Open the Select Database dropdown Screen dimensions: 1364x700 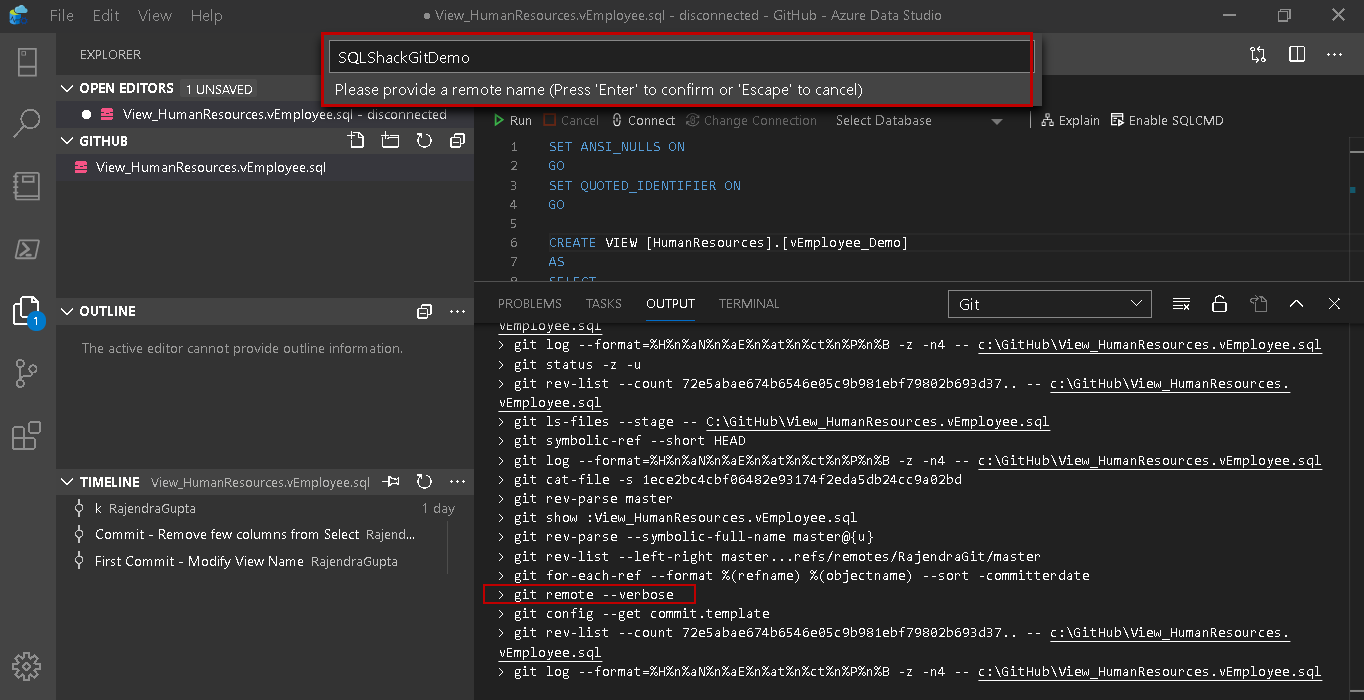coord(918,120)
